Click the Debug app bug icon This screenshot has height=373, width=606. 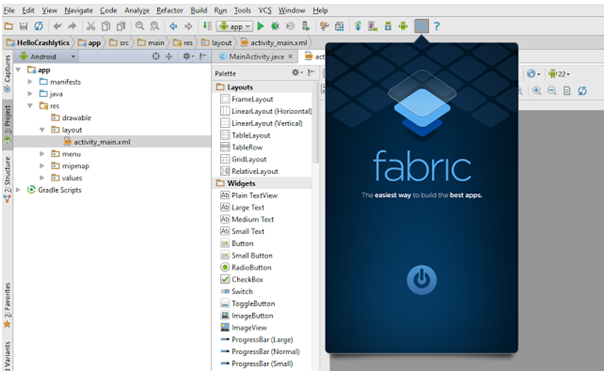tap(275, 26)
